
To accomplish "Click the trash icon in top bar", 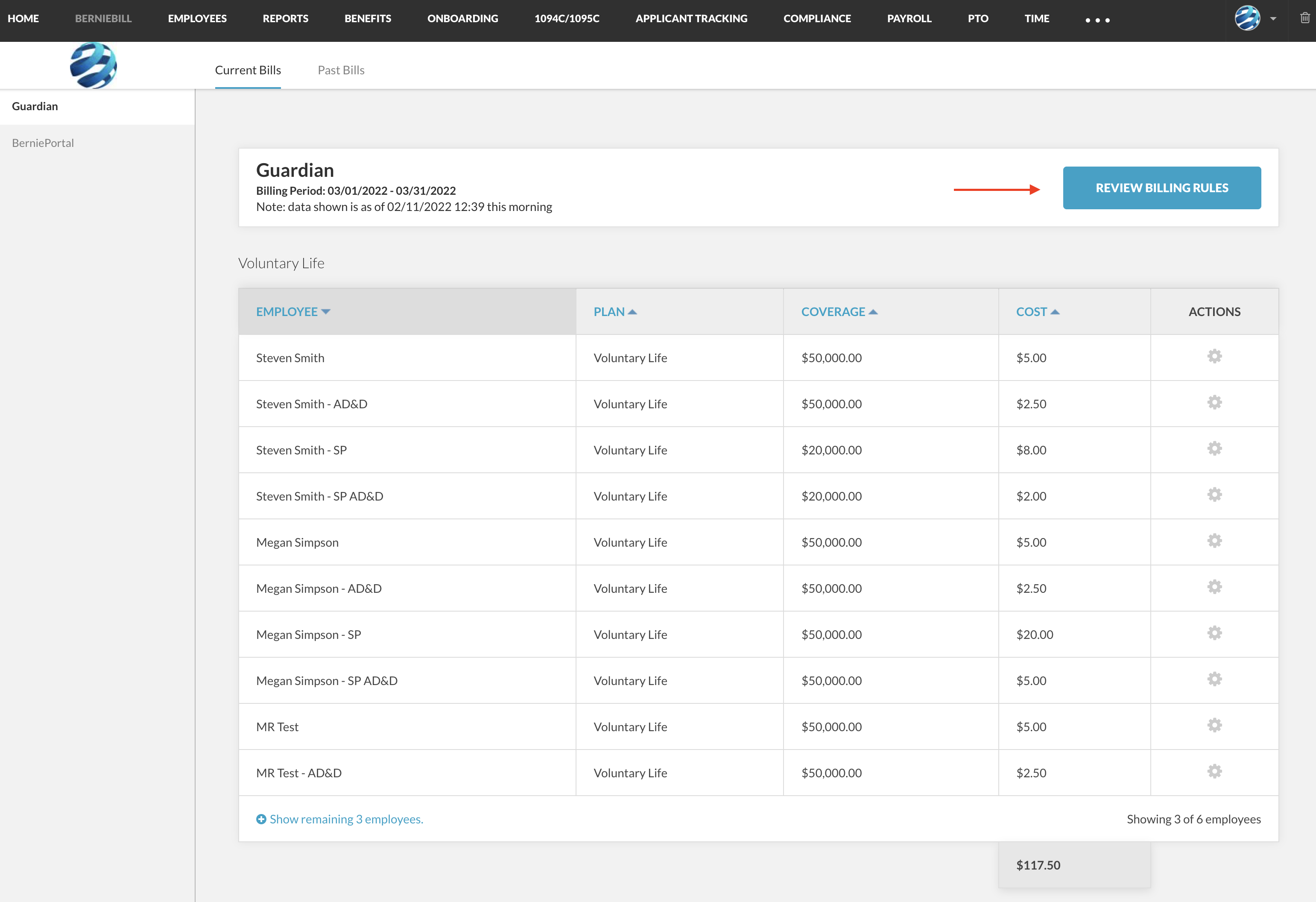I will click(1304, 18).
